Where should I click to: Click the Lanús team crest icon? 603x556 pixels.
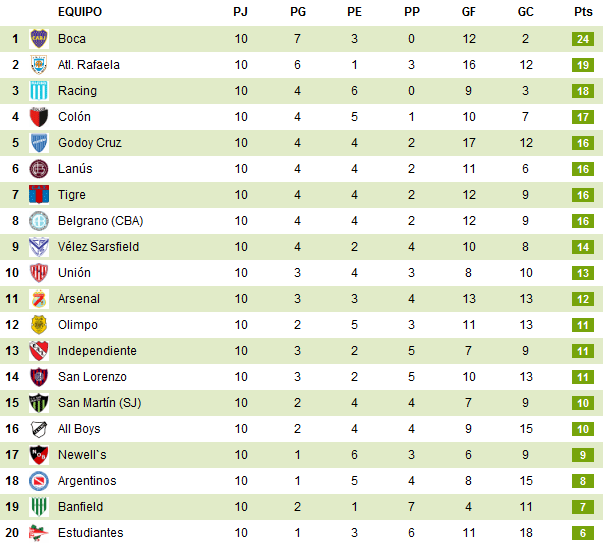click(39, 169)
